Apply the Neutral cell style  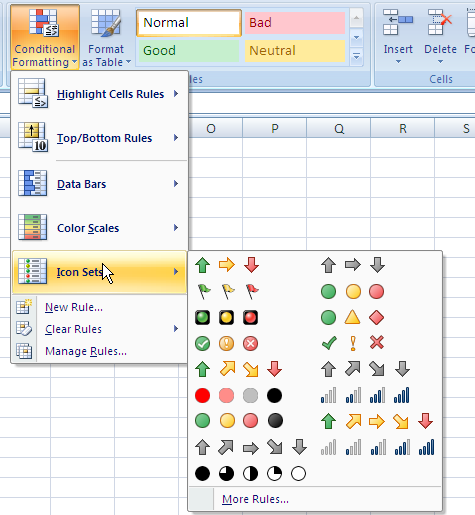295,51
